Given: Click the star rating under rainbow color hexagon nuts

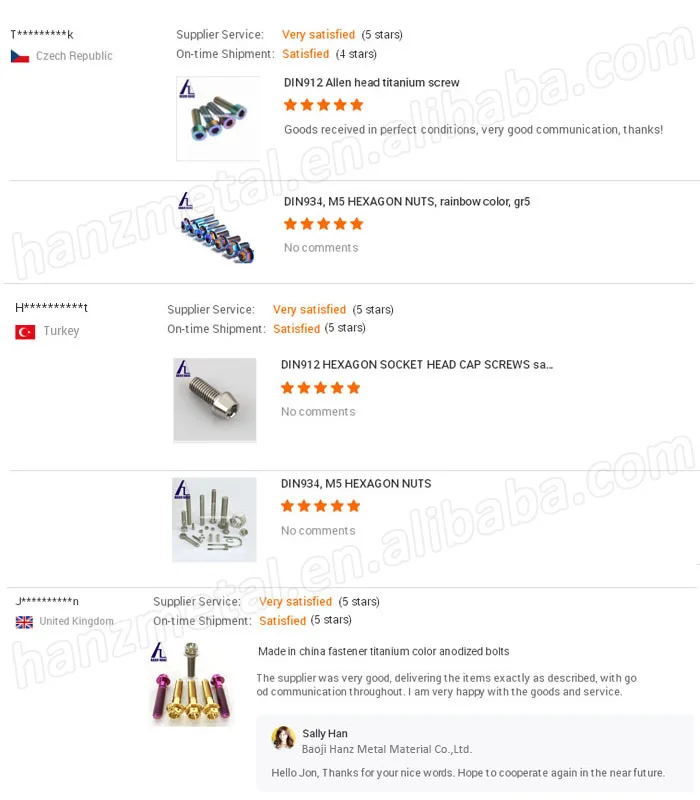Looking at the screenshot, I should 323,224.
